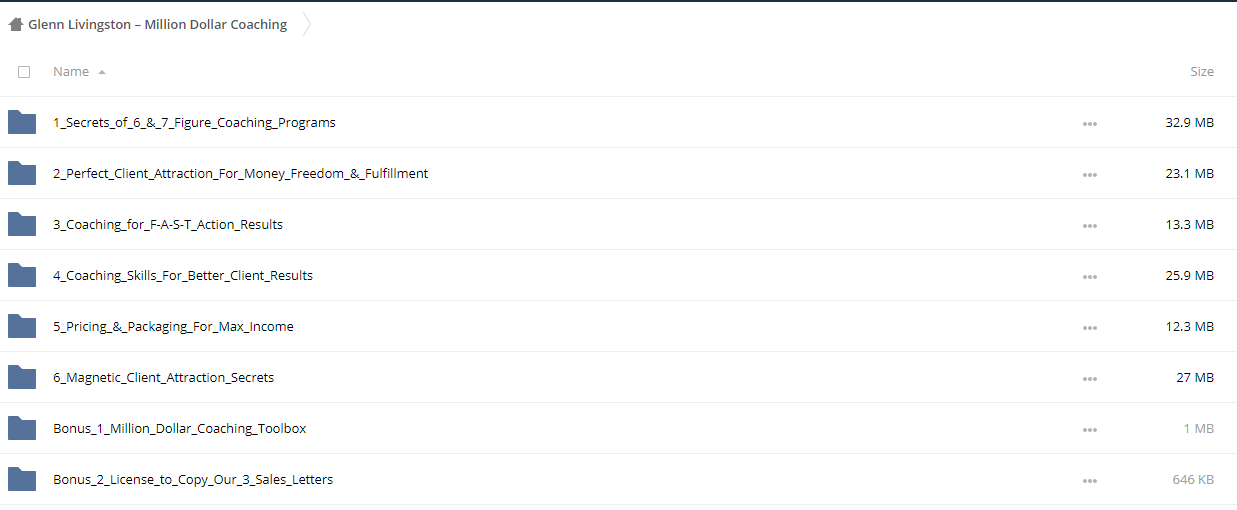1237x510 pixels.
Task: Click the 12.3 MB size value
Action: 1190,327
